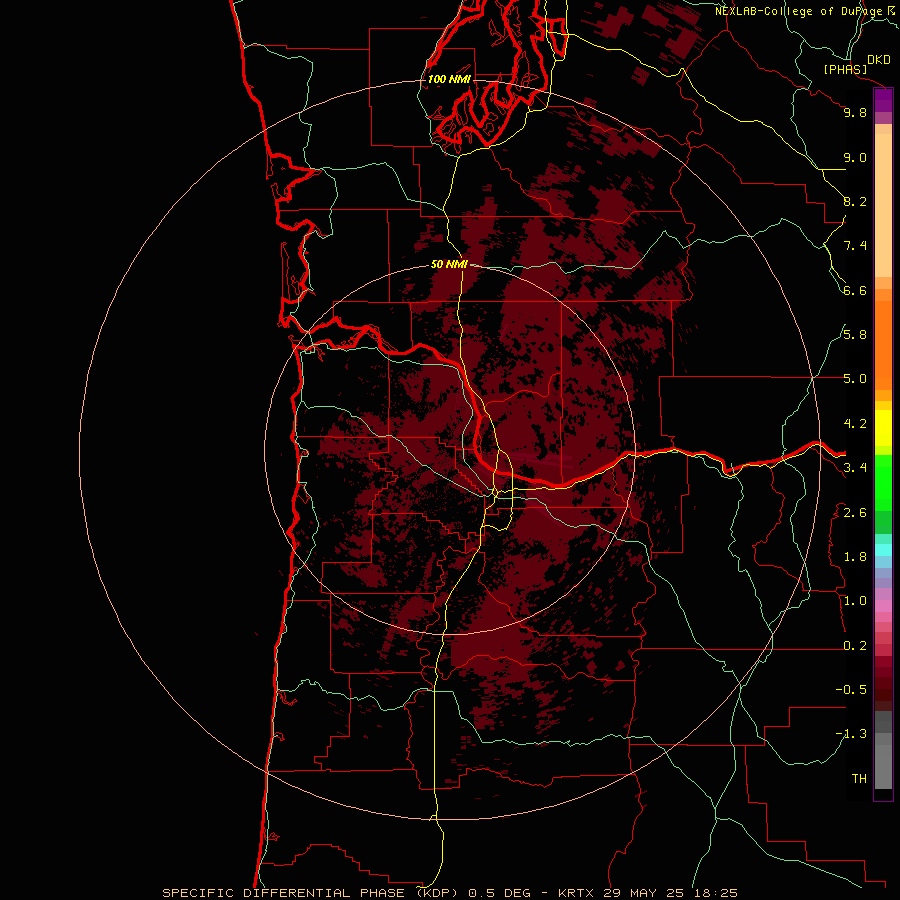Pick the purple band atop the color bar
Image resolution: width=900 pixels, height=900 pixels.
coord(883,100)
